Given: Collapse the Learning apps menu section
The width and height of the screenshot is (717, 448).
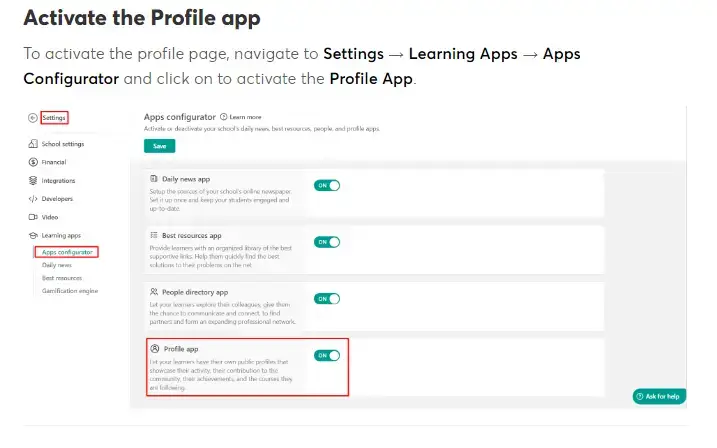Looking at the screenshot, I should pos(61,235).
